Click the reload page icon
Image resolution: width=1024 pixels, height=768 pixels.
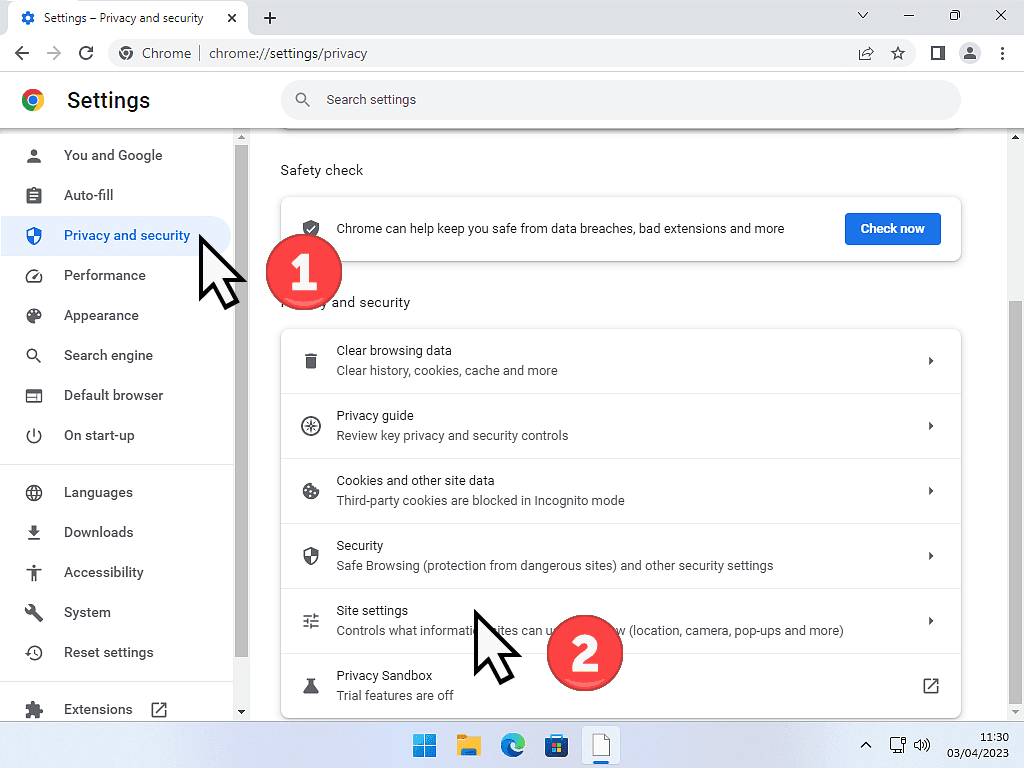(x=86, y=53)
